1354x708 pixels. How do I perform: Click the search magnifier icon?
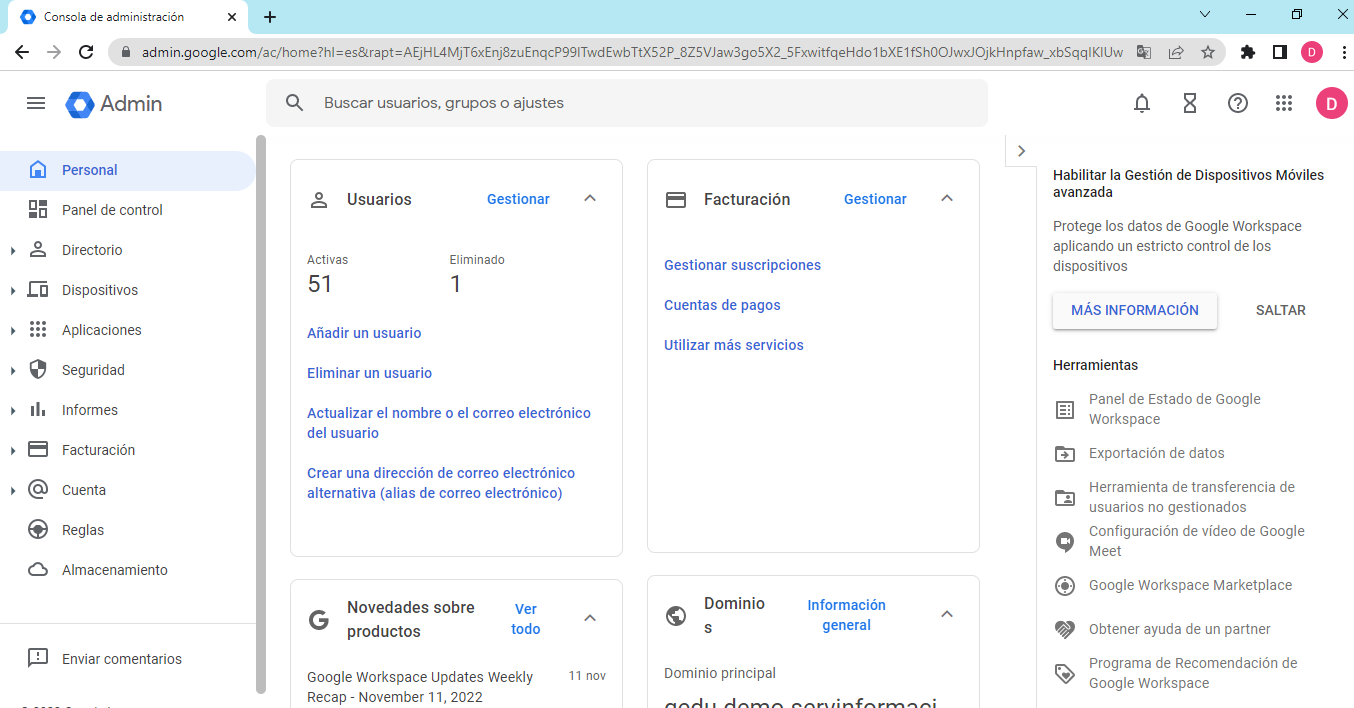tap(294, 103)
